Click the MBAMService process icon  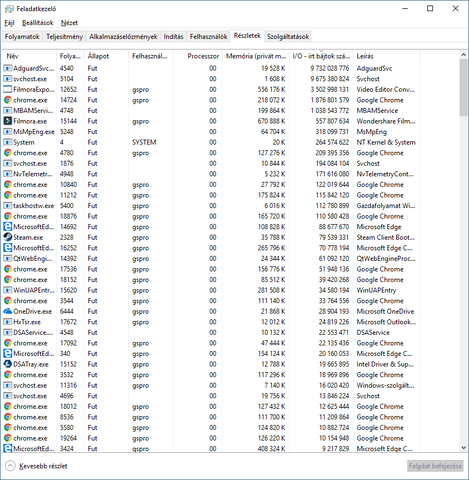(7, 110)
